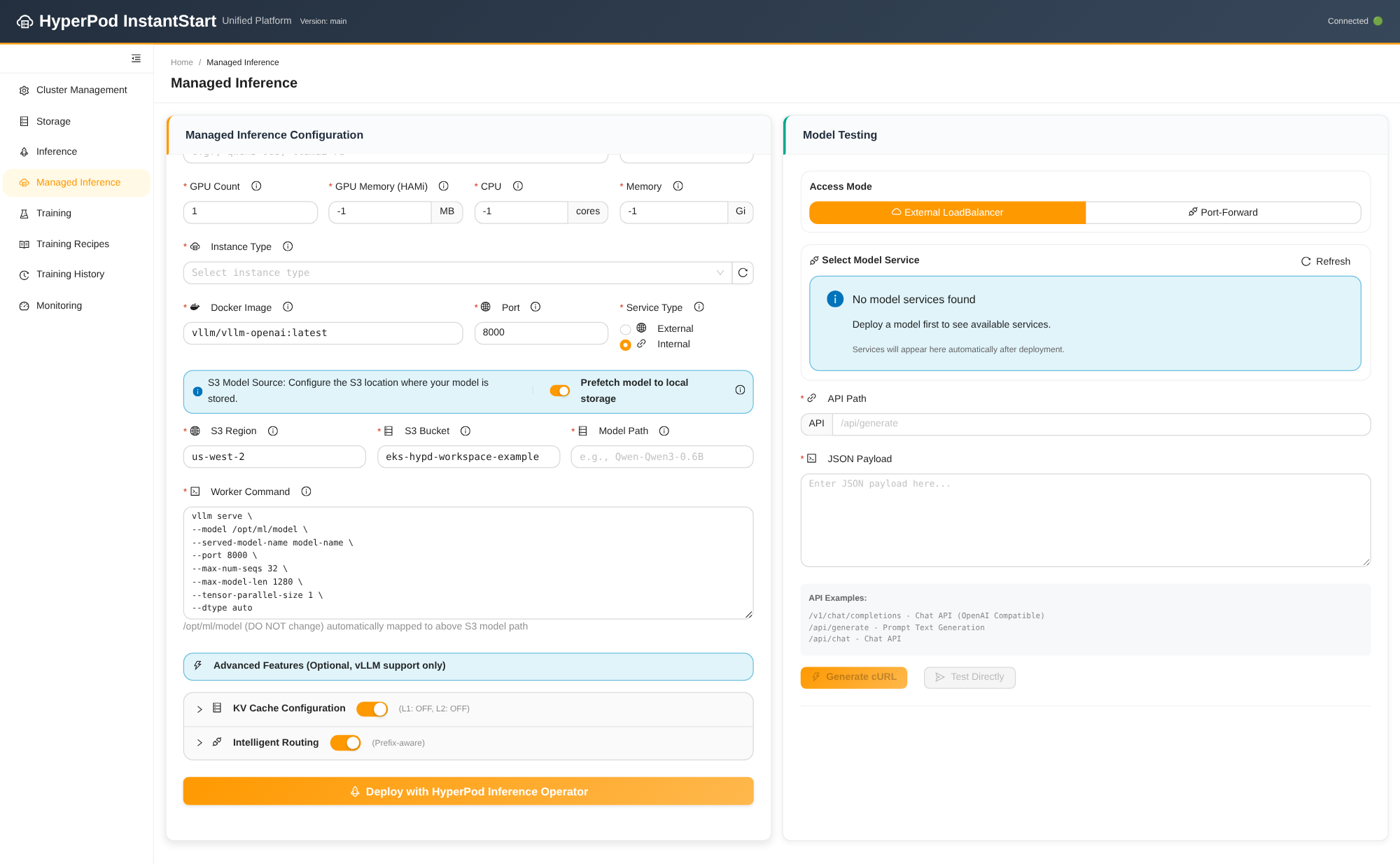Click the S3 Bucket info icon
Screen dimensions: 1400x864
tap(465, 431)
